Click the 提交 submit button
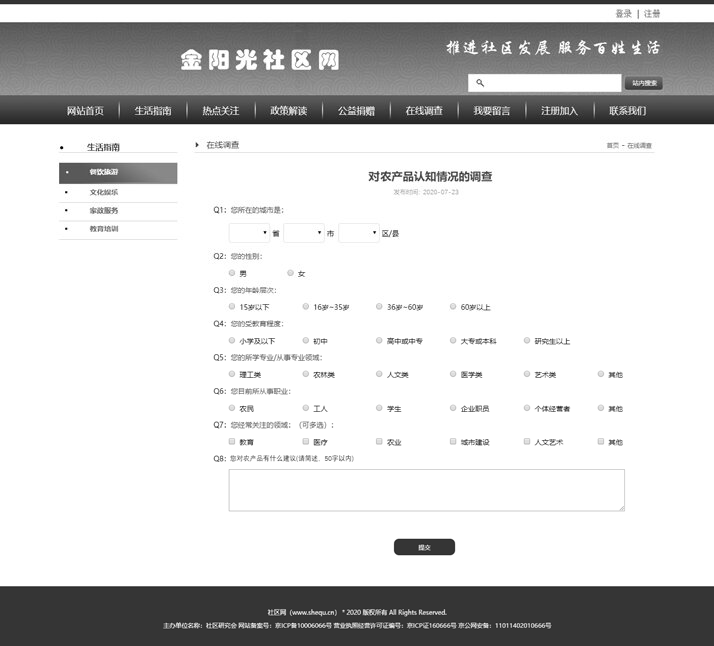 pos(424,547)
